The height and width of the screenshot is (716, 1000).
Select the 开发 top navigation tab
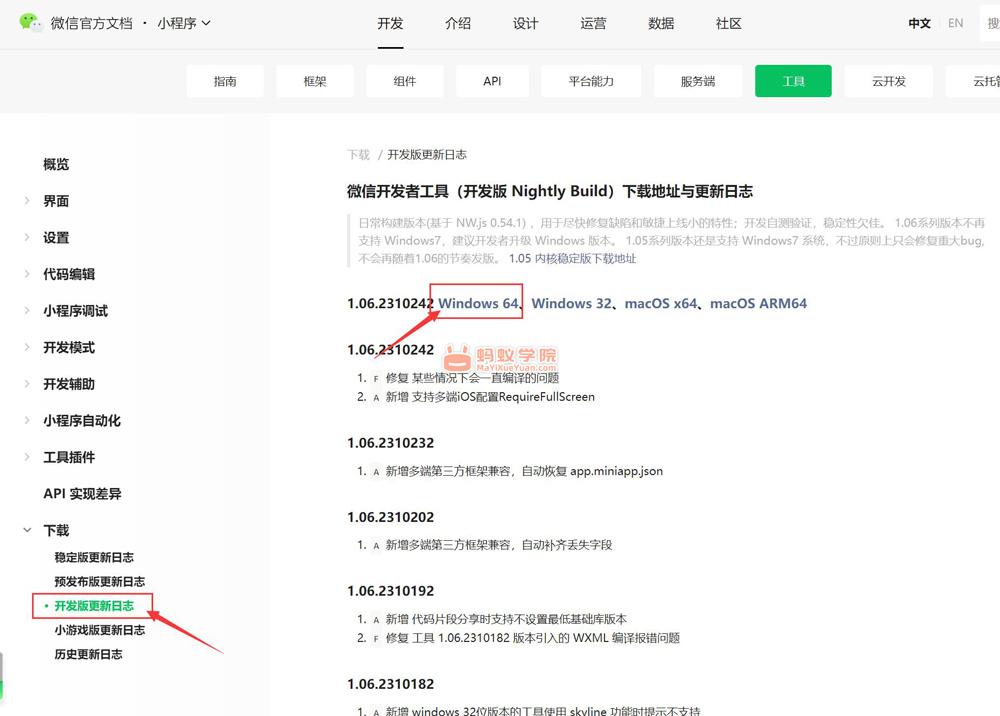click(390, 24)
